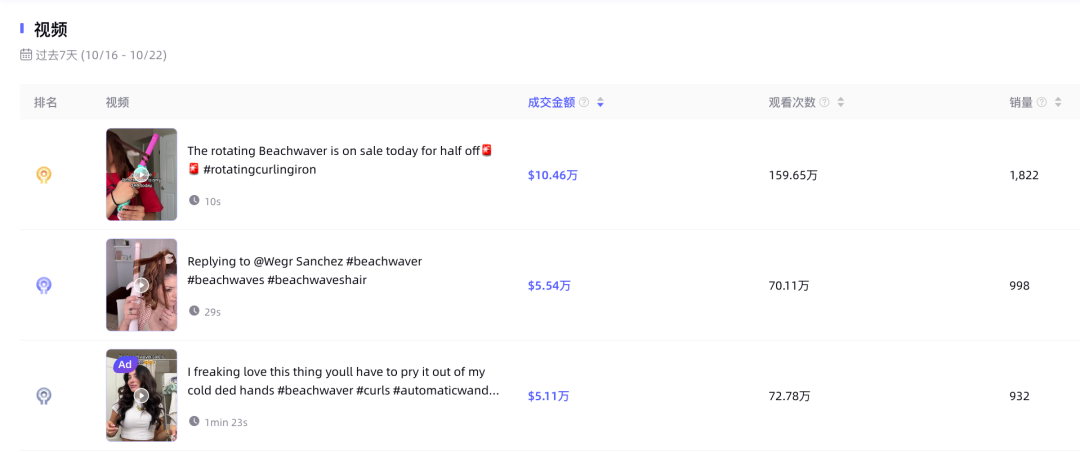Play the Ad-labeled curls video thumbnail

coord(141,395)
